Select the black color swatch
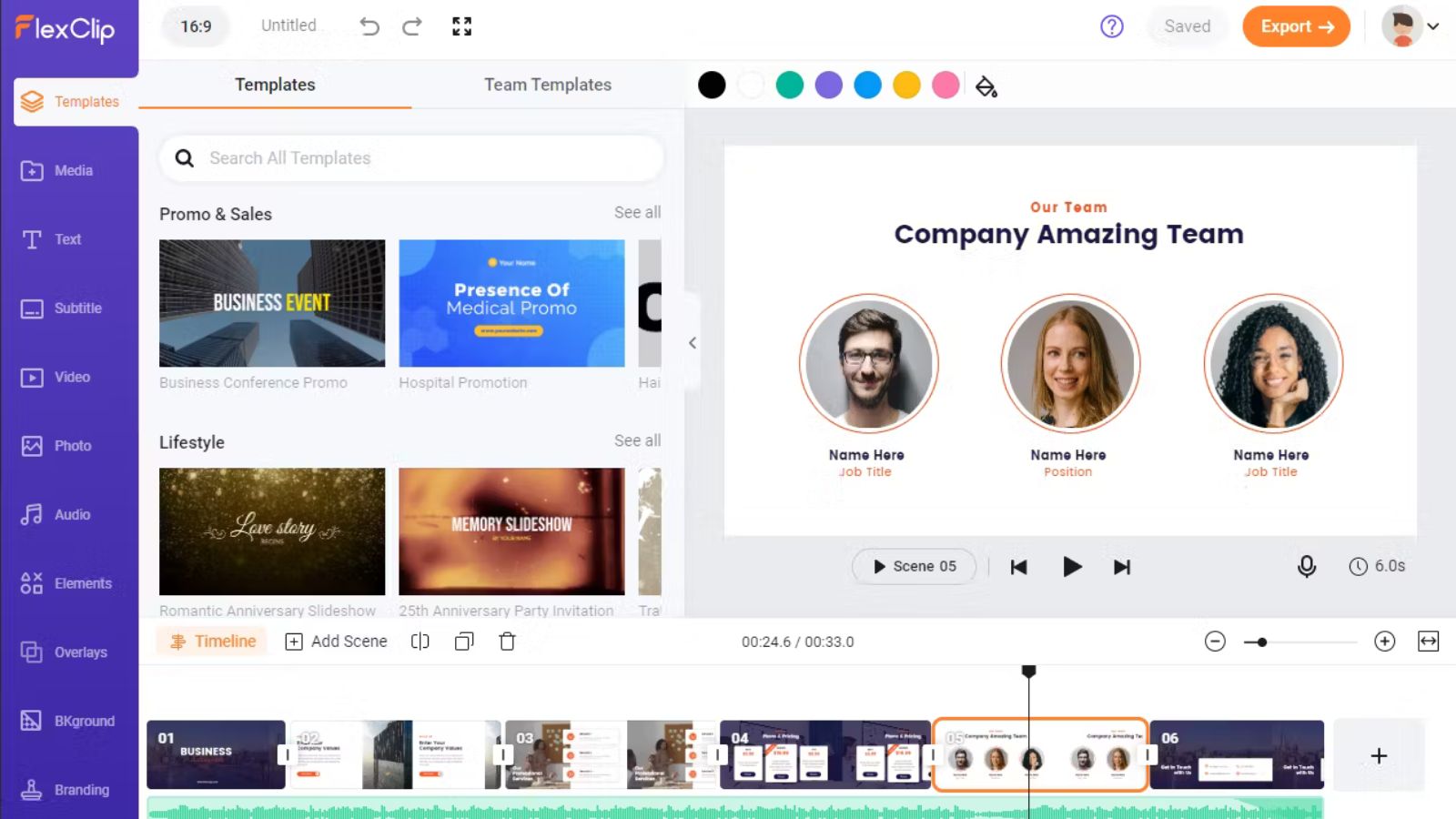The height and width of the screenshot is (819, 1456). 712,85
